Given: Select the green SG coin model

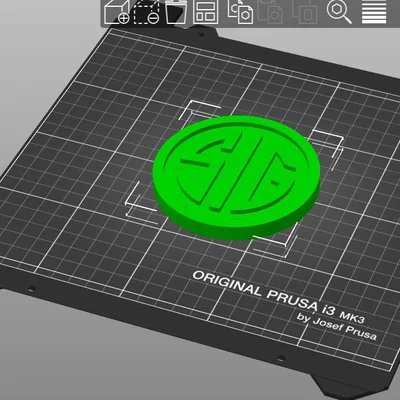Looking at the screenshot, I should (x=236, y=177).
